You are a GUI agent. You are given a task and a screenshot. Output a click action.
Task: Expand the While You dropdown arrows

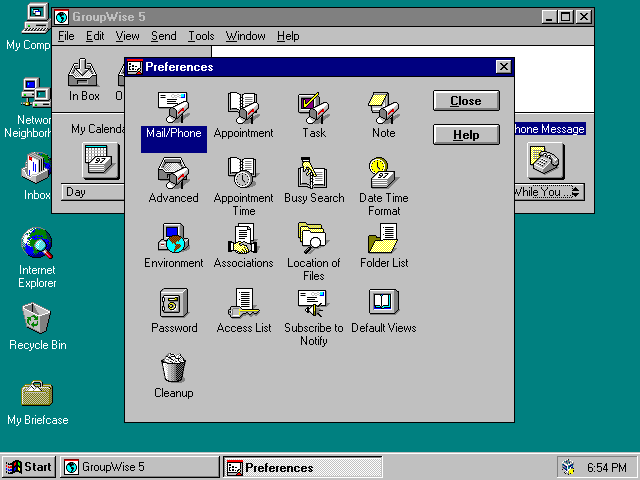576,192
